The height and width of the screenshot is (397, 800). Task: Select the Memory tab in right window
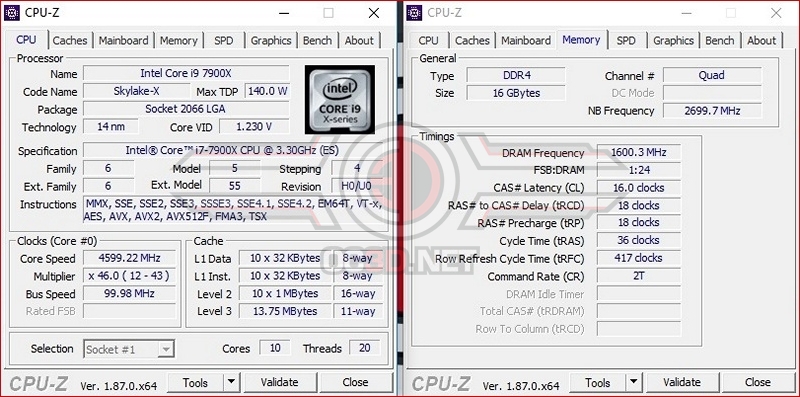tap(581, 40)
